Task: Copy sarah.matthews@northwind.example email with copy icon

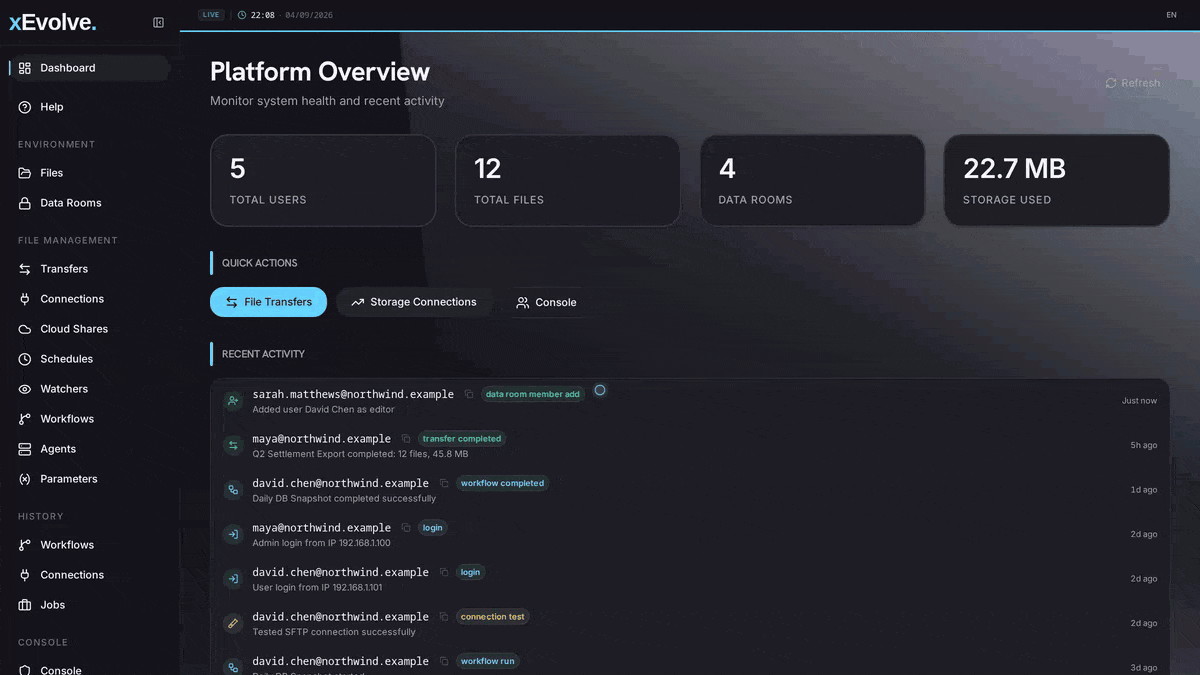Action: (x=469, y=394)
